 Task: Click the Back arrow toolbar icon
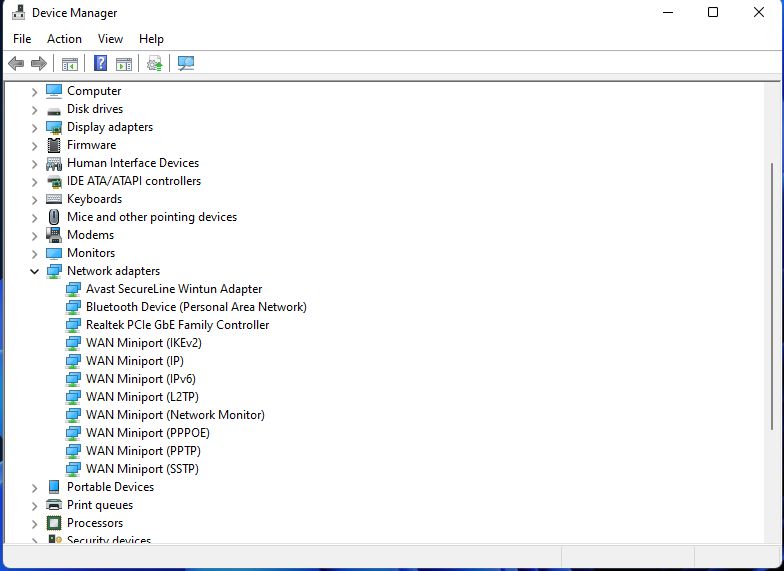coord(16,64)
